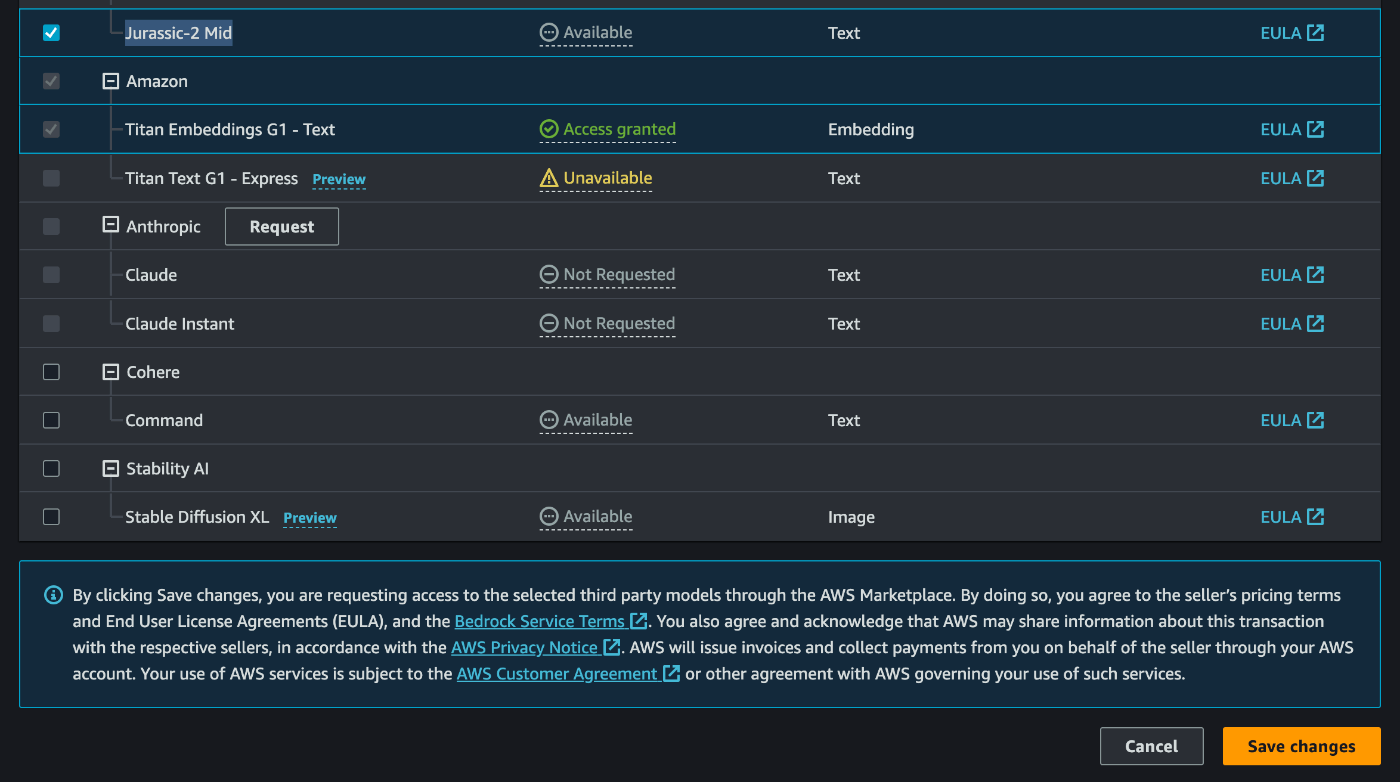Open the EULA link for Claude
Viewport: 1400px width, 782px height.
point(1292,275)
